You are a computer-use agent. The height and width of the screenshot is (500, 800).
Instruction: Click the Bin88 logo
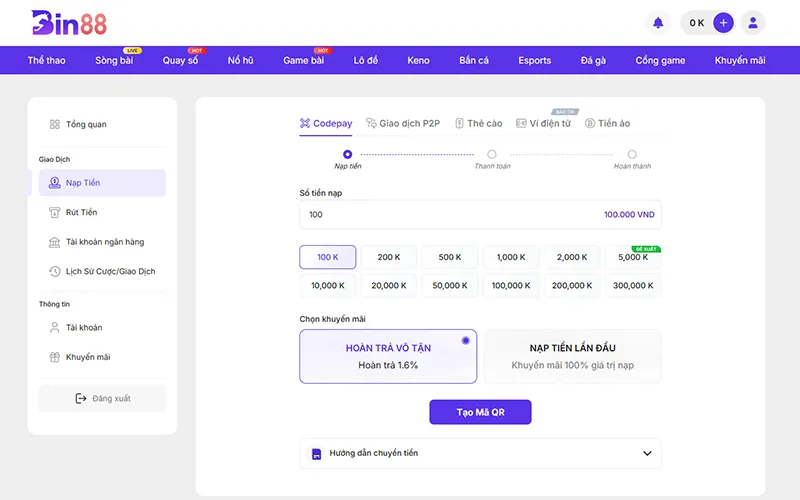click(x=68, y=22)
